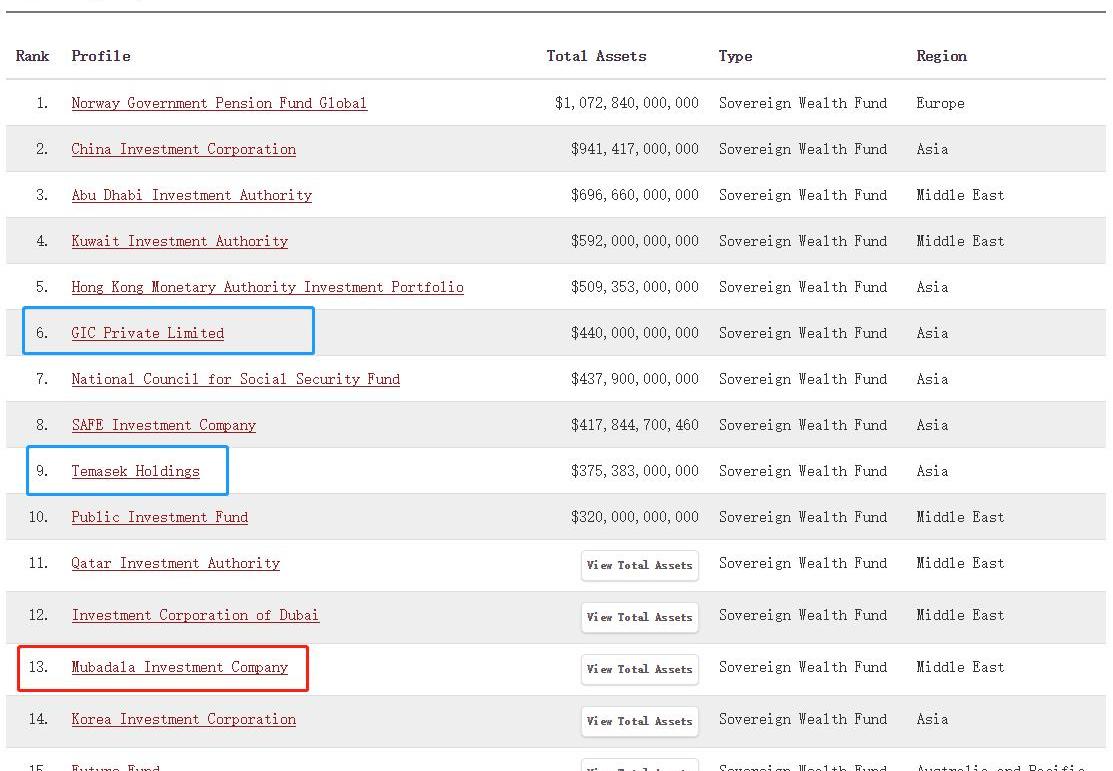The height and width of the screenshot is (771, 1113).
Task: Click rank number 10. in the table
Action: (x=38, y=518)
